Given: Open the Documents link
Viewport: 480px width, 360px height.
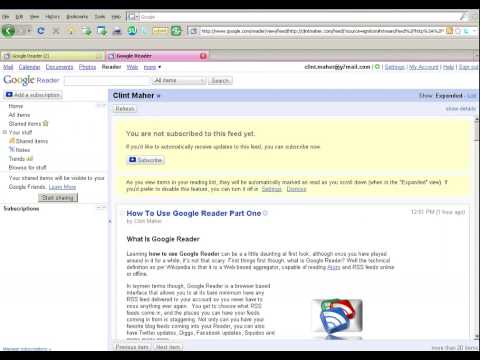Looking at the screenshot, I should click(x=59, y=67).
